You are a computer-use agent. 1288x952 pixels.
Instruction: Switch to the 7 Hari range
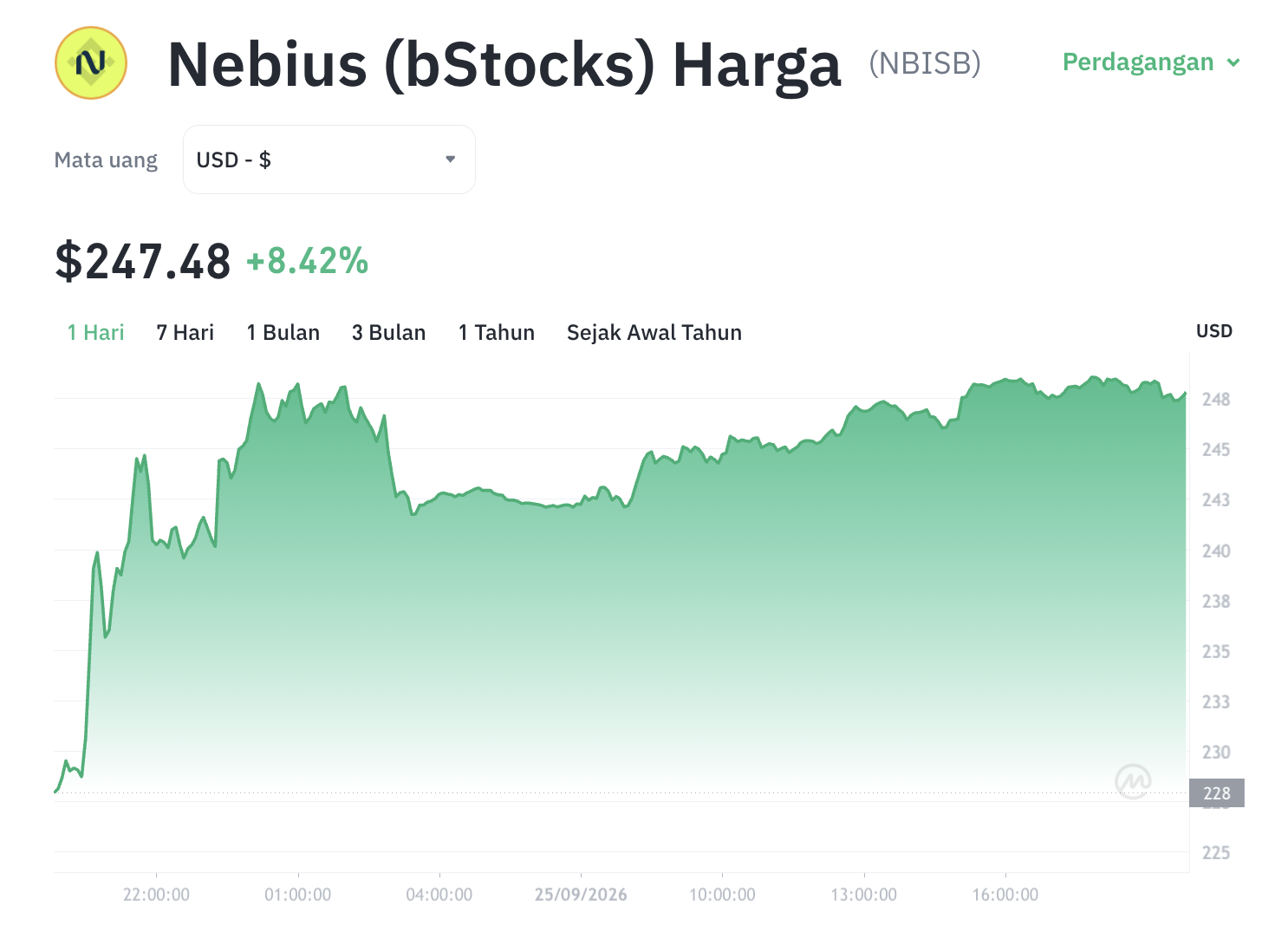[185, 333]
